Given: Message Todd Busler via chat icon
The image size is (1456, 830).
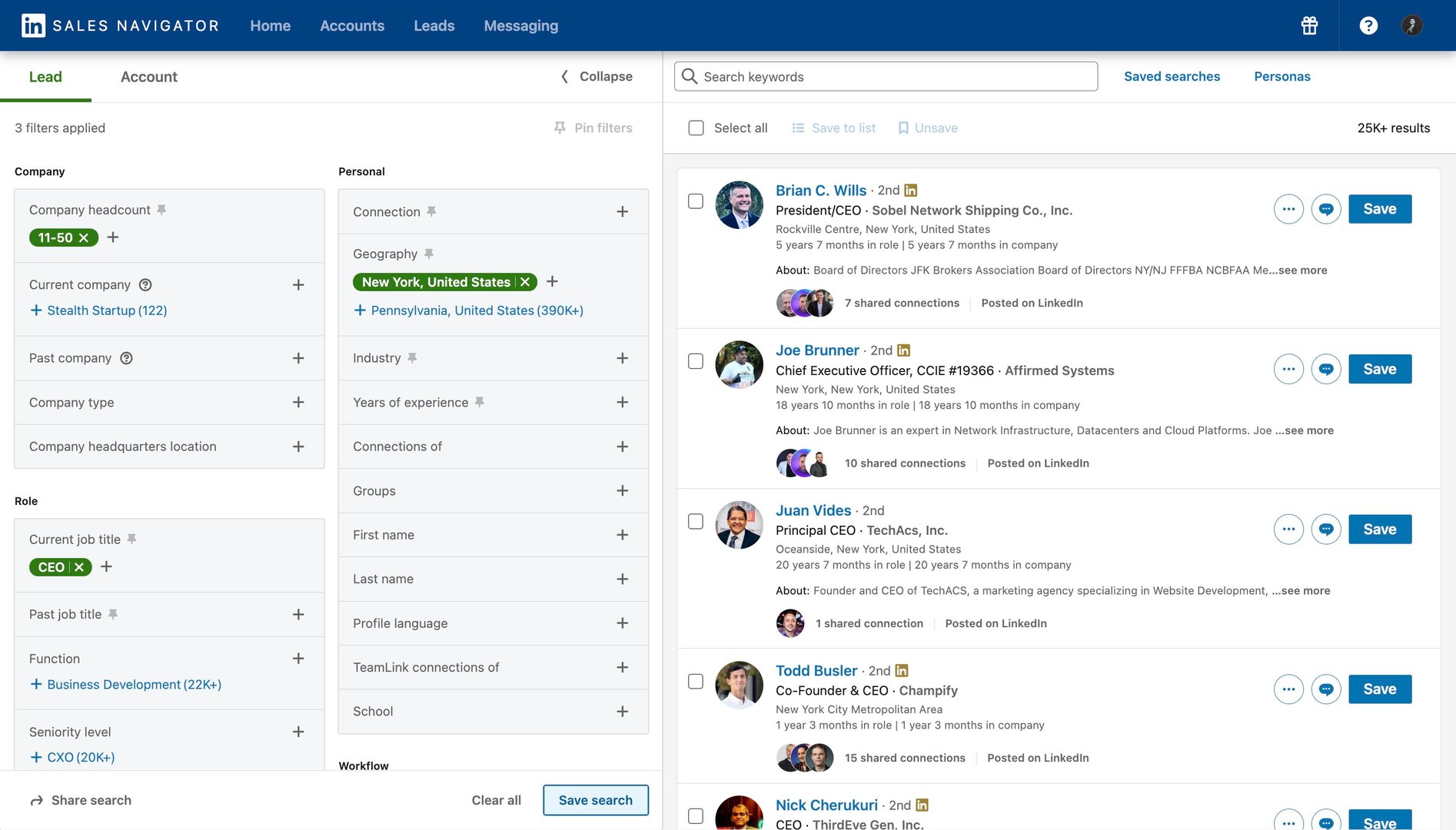Looking at the screenshot, I should pyautogui.click(x=1326, y=689).
